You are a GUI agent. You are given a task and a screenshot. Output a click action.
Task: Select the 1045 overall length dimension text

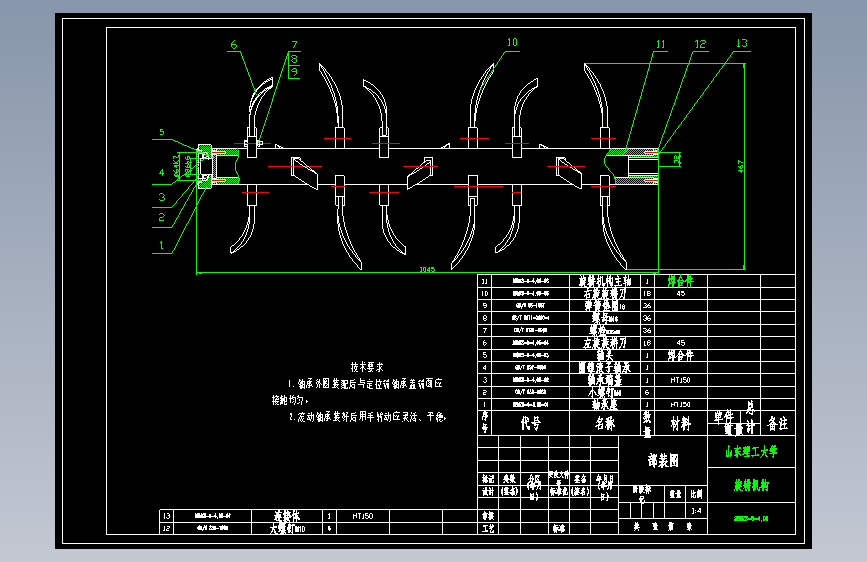click(x=427, y=269)
